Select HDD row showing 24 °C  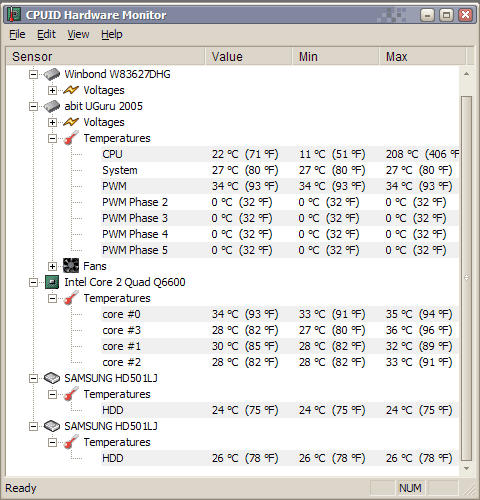pyautogui.click(x=280, y=410)
